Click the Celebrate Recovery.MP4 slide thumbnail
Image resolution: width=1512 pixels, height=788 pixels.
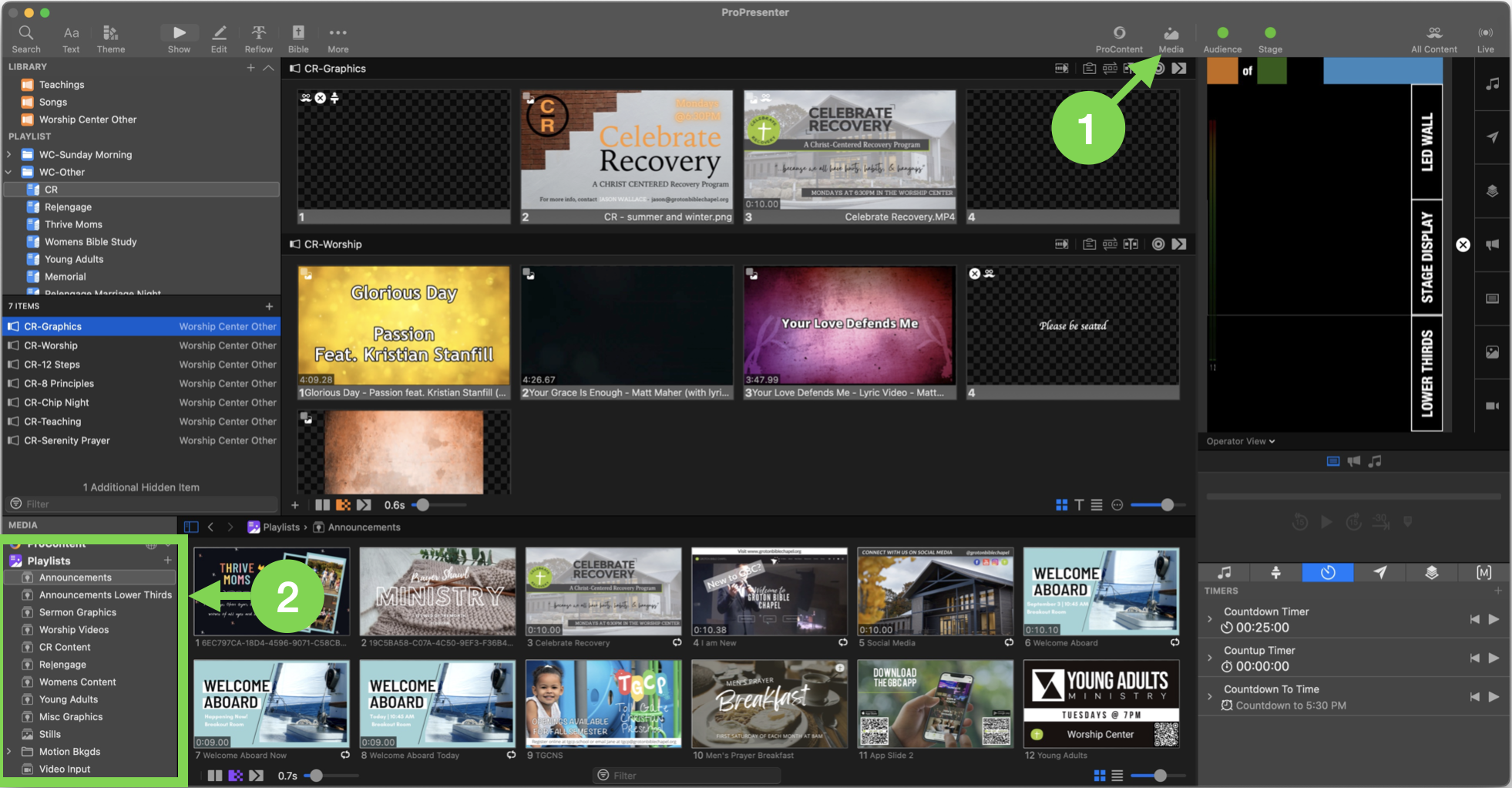(849, 157)
